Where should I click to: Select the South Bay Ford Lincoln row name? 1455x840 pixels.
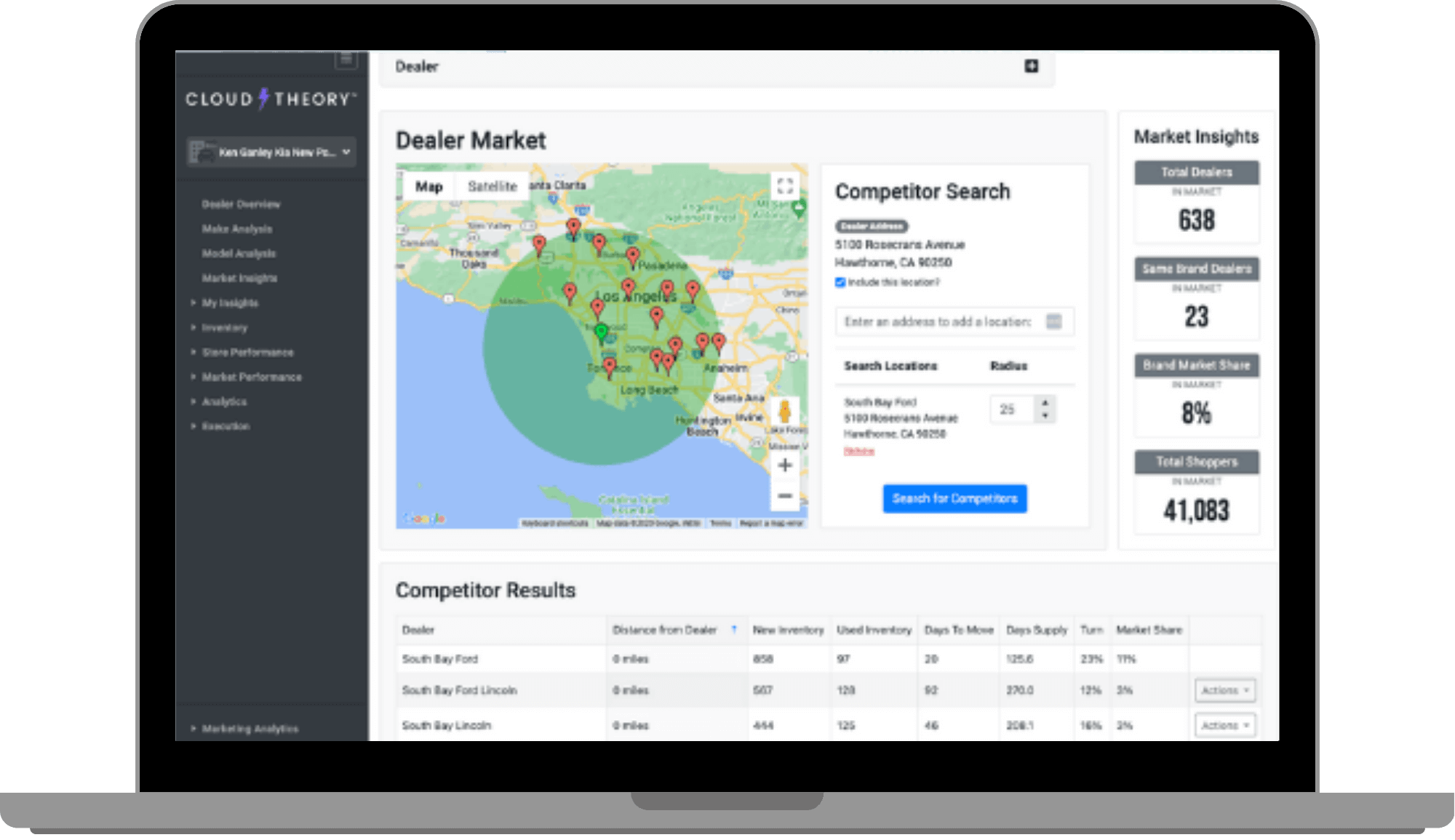(x=460, y=690)
